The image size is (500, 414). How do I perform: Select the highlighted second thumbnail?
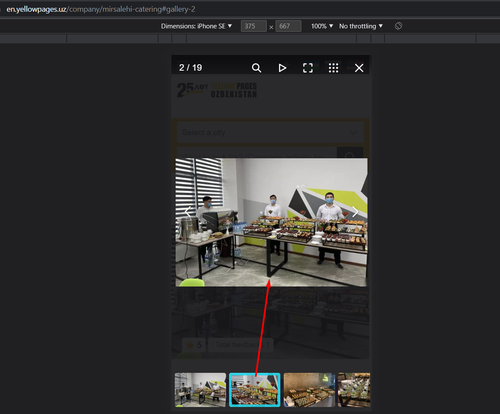255,390
